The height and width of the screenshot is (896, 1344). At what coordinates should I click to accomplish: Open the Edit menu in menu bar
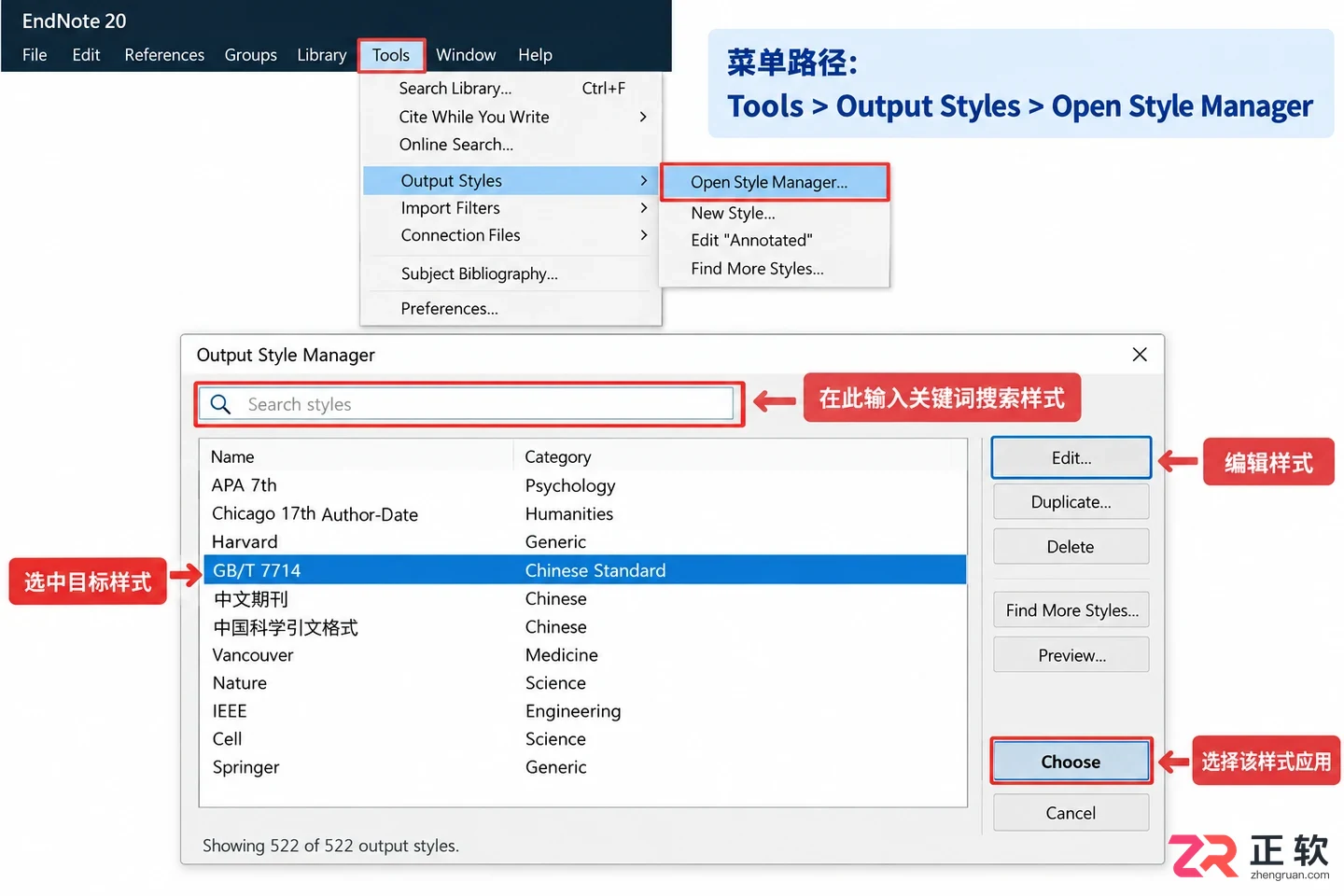point(86,55)
